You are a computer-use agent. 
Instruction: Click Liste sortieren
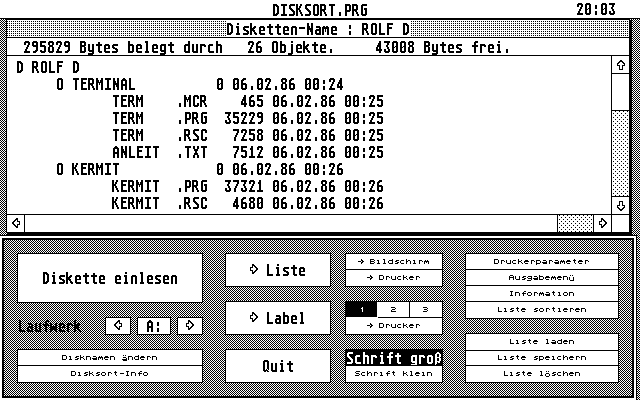(541, 309)
